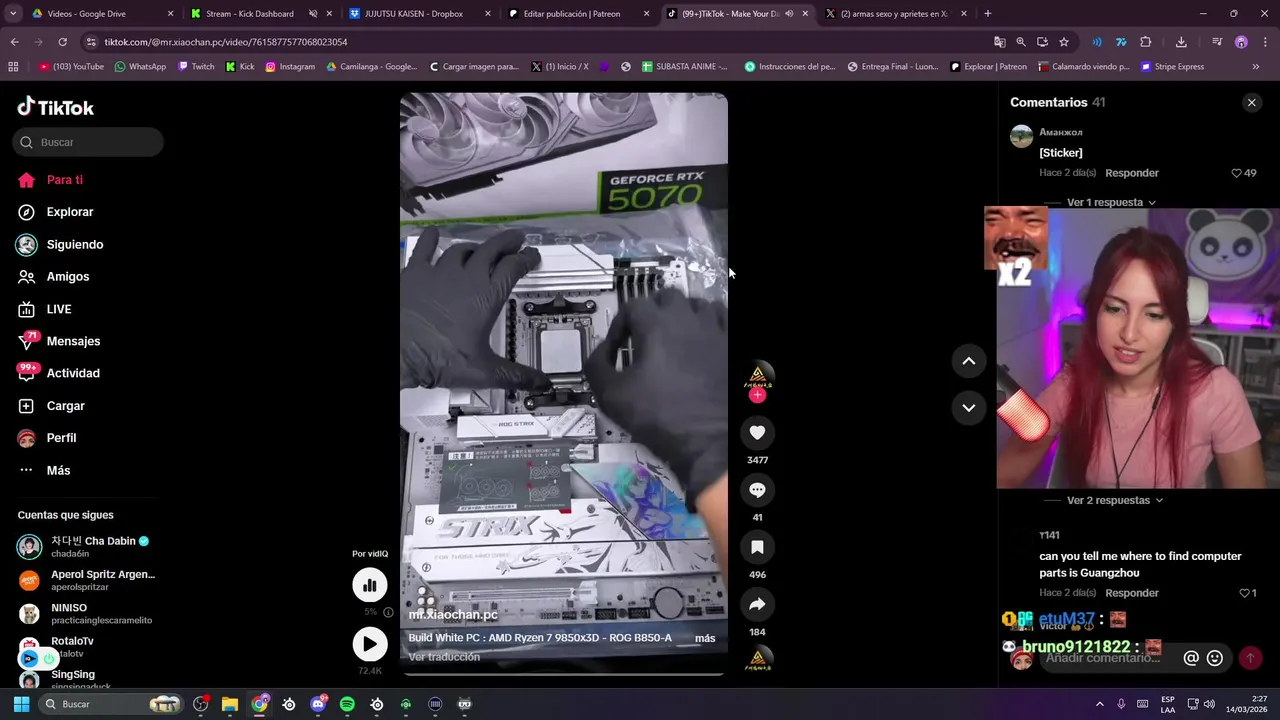Image resolution: width=1280 pixels, height=720 pixels.
Task: Share the video using arrow icon
Action: 757,604
